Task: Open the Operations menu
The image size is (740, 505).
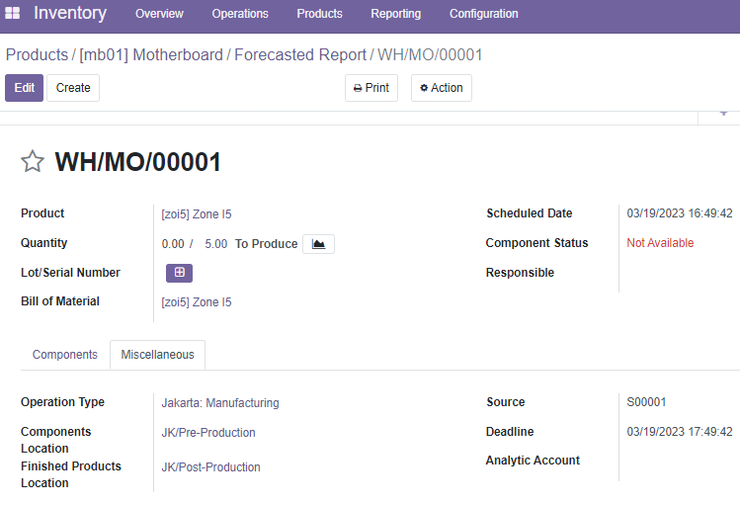Action: (240, 14)
